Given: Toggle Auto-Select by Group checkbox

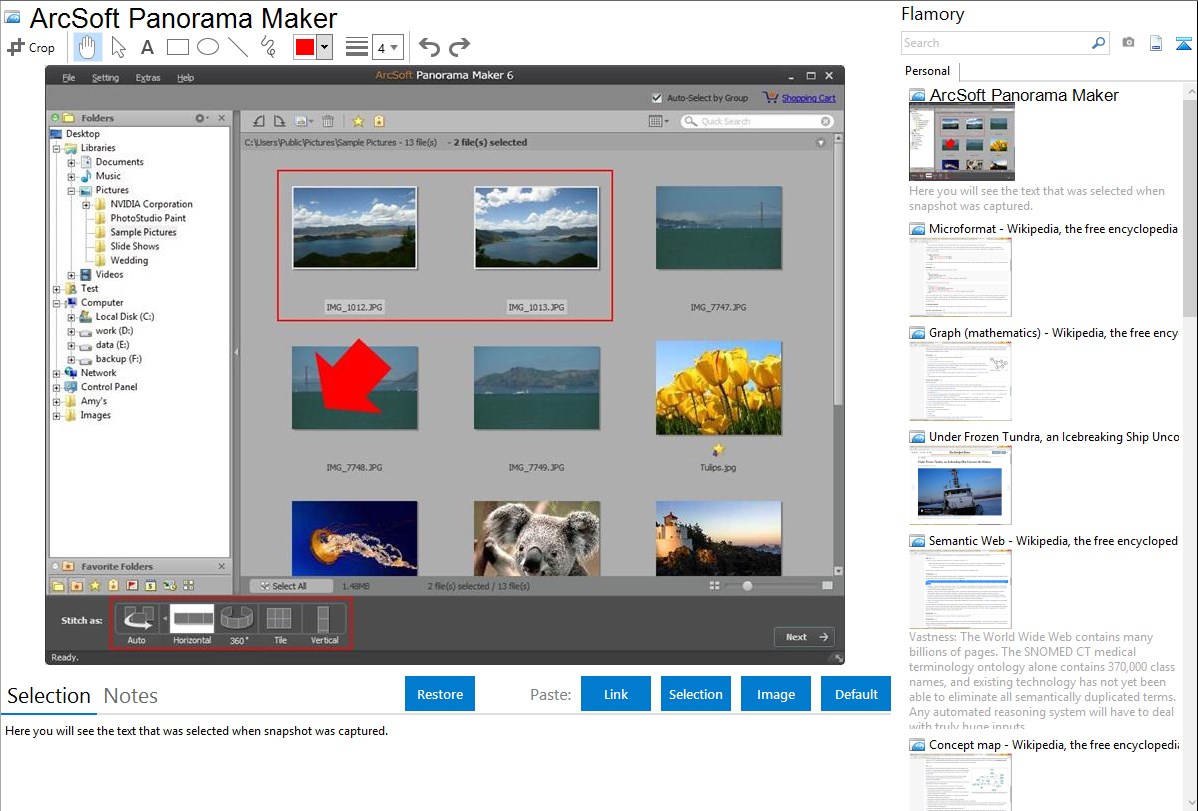Looking at the screenshot, I should pyautogui.click(x=656, y=98).
